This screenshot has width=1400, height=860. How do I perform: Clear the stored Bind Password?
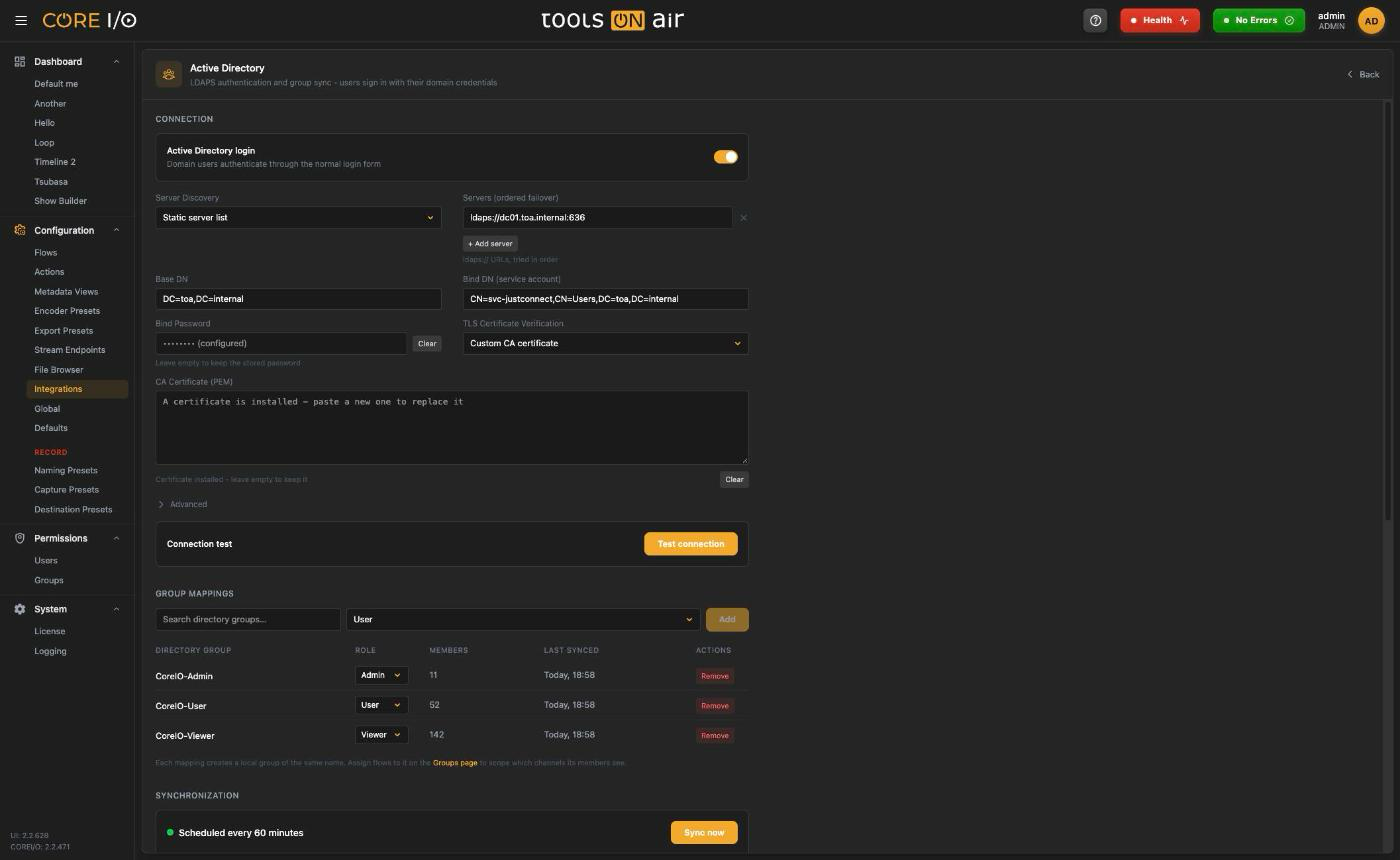click(427, 344)
